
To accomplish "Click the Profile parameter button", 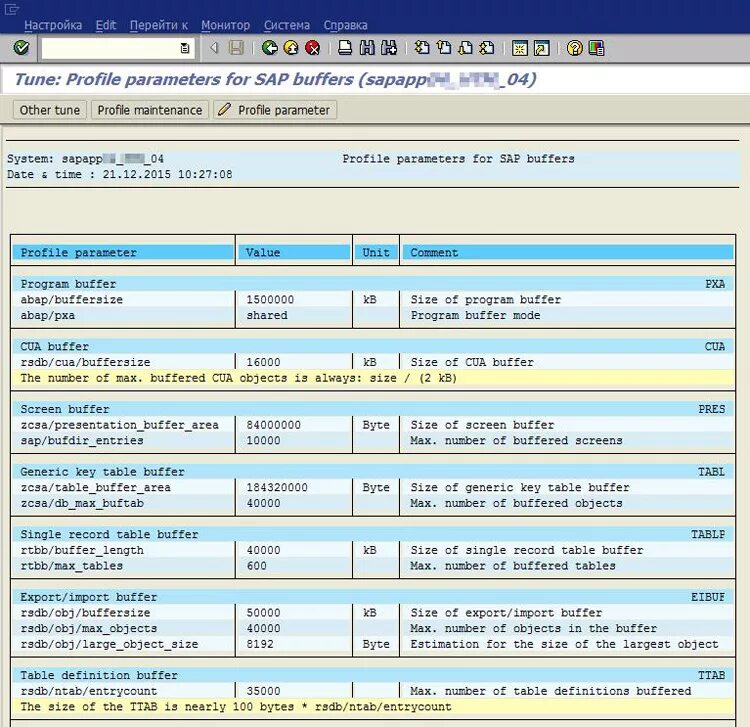I will click(275, 110).
